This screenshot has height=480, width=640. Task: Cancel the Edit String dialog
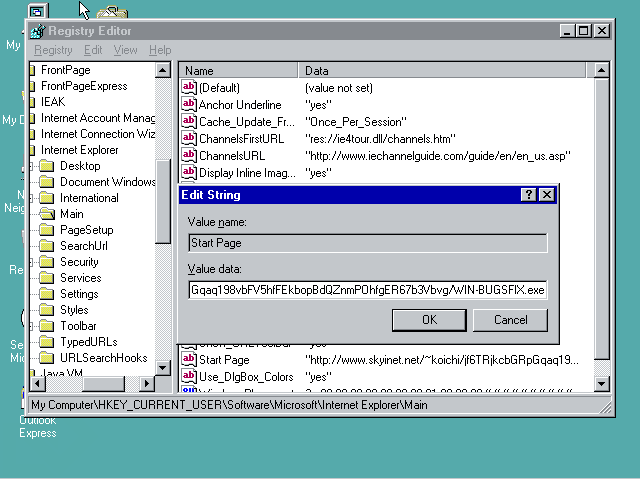[x=510, y=320]
